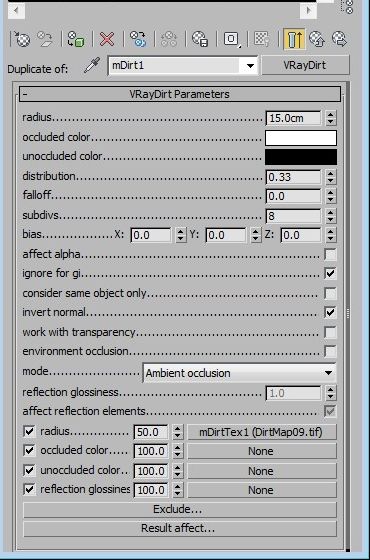Viewport: 370px width, 560px height.
Task: Click Get Material icon in toolbar
Action: click(22, 39)
